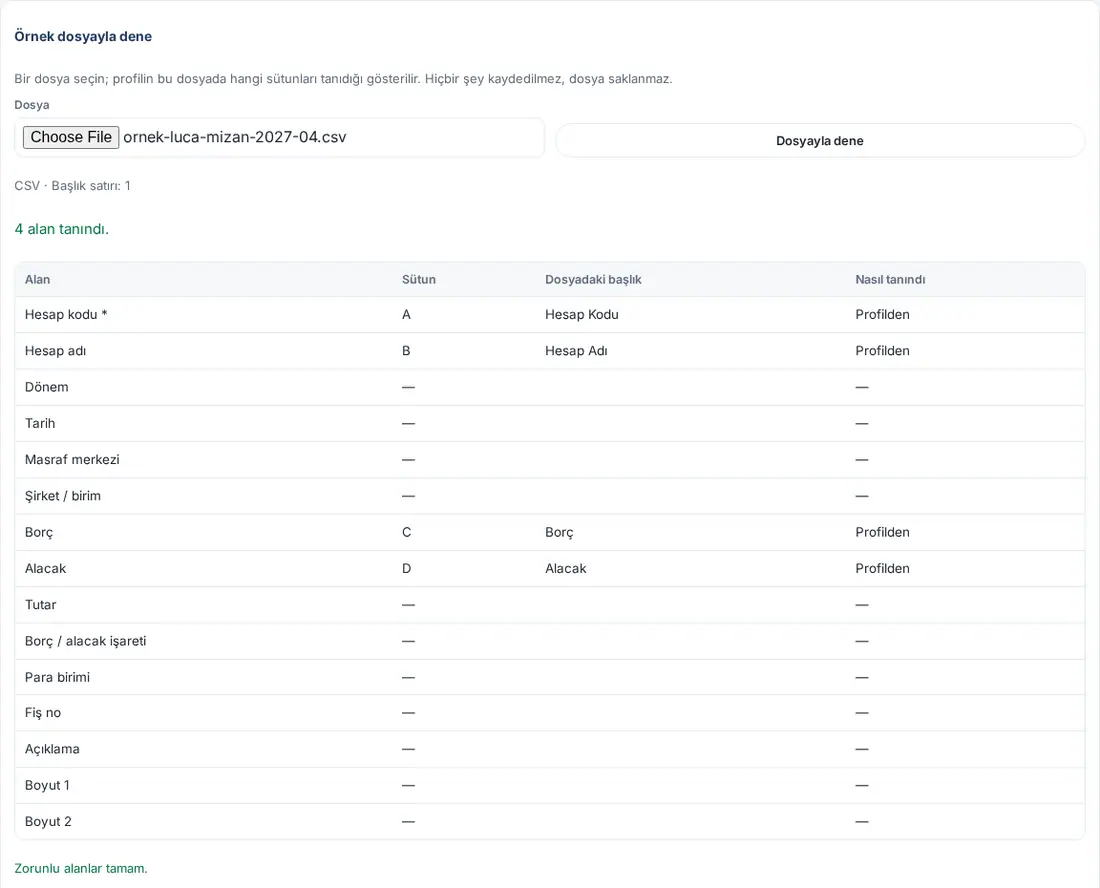Click the Choose File button
Screen dimensions: 1100x888
(71, 137)
